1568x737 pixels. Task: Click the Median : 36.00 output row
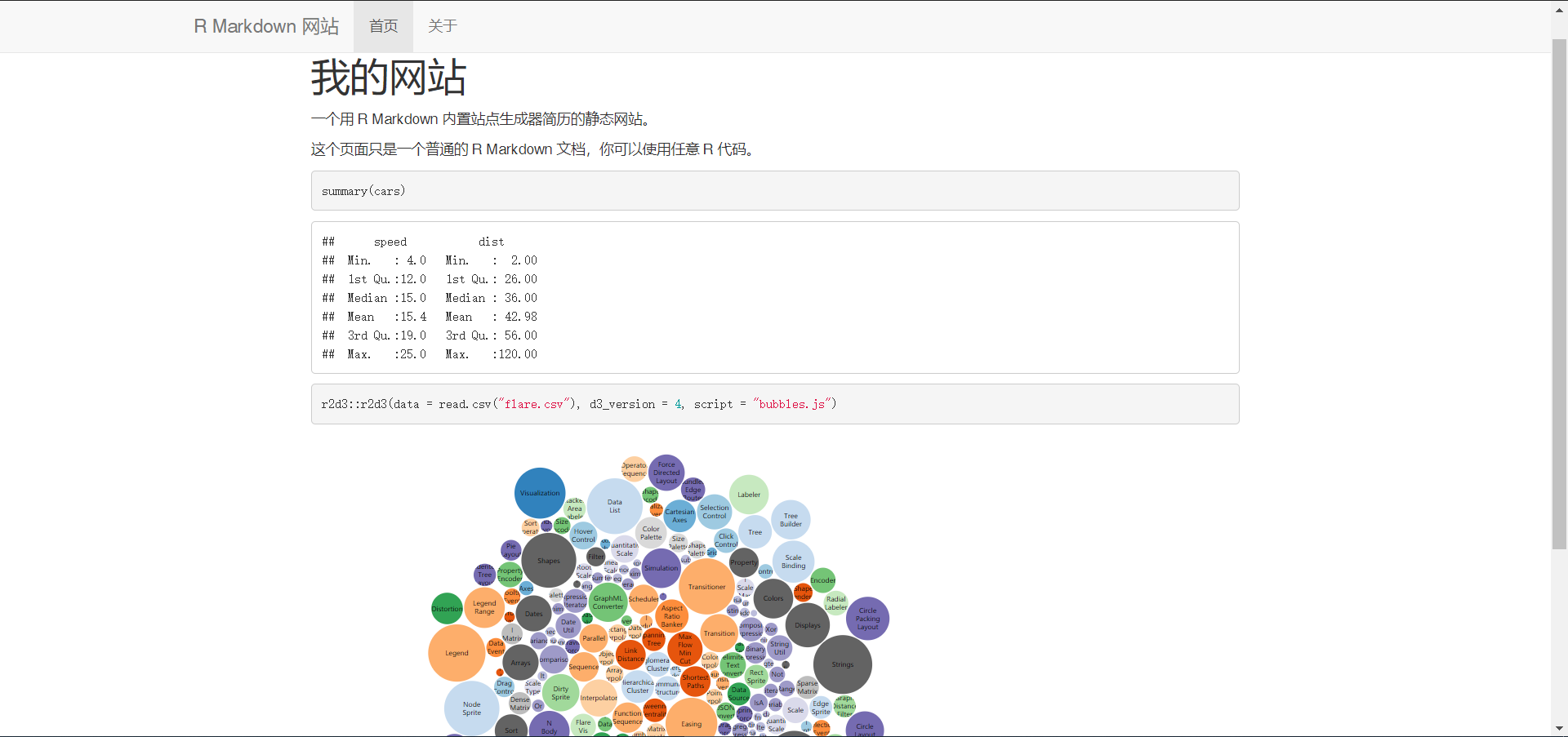click(492, 298)
